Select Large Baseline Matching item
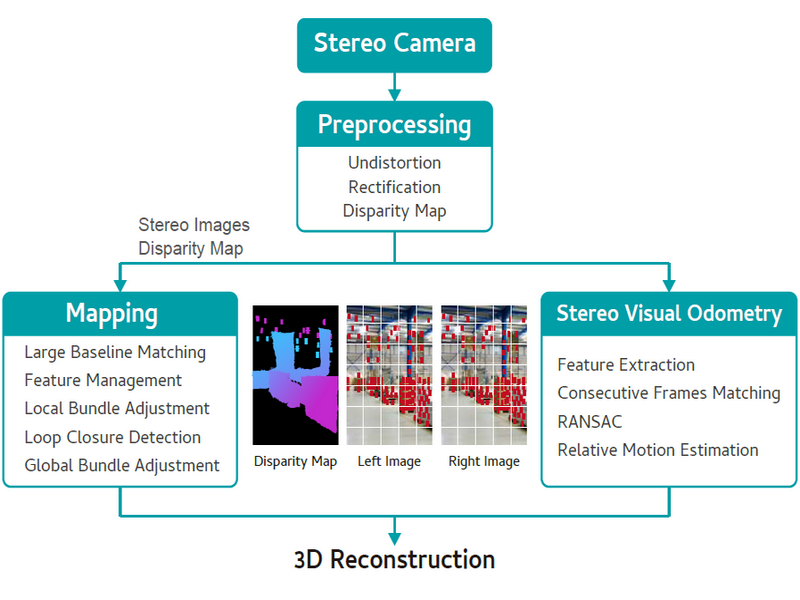 tap(115, 352)
